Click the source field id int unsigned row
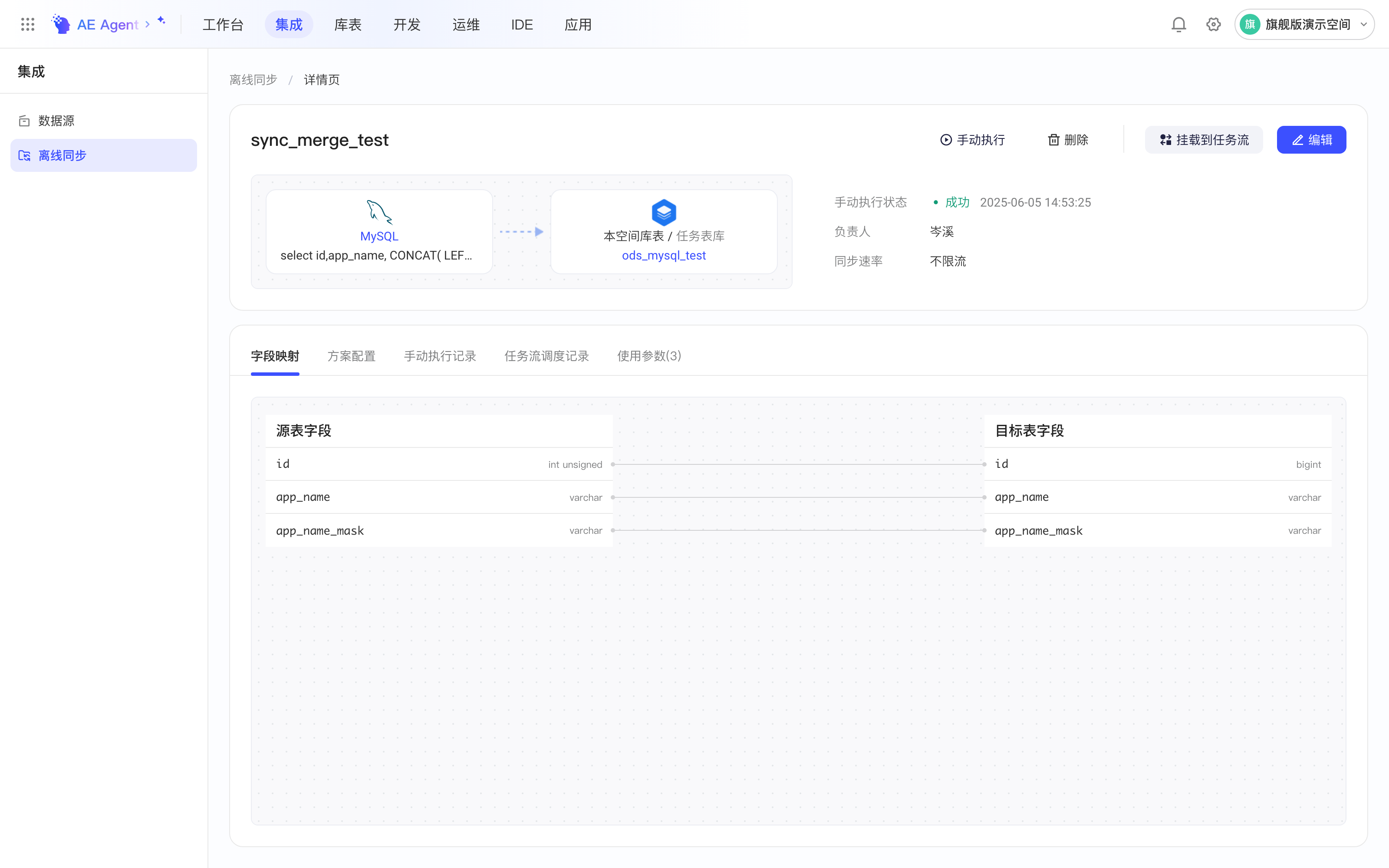 [439, 464]
